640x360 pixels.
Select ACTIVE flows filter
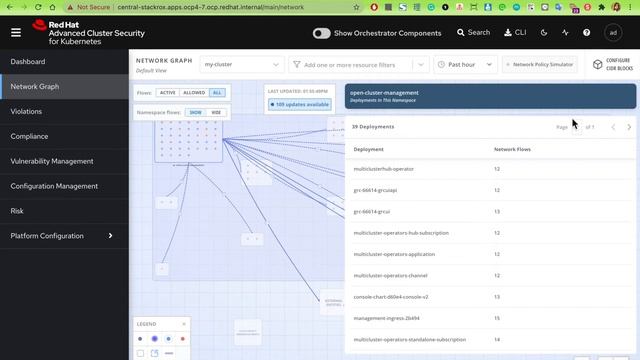click(167, 93)
